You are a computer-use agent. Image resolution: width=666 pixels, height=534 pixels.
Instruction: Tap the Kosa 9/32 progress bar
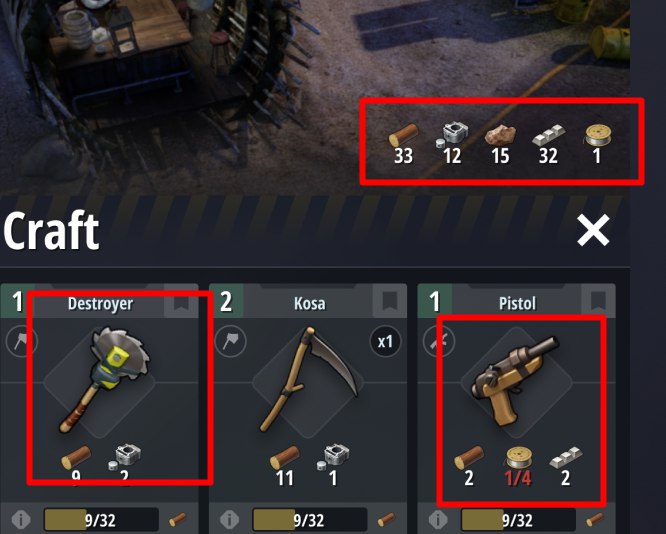pos(310,520)
